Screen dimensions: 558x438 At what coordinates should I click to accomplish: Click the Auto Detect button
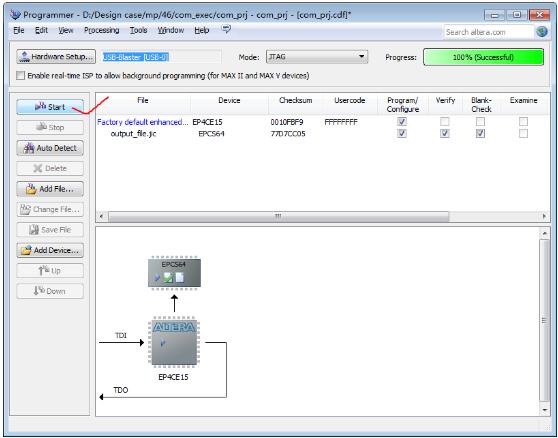pos(50,148)
